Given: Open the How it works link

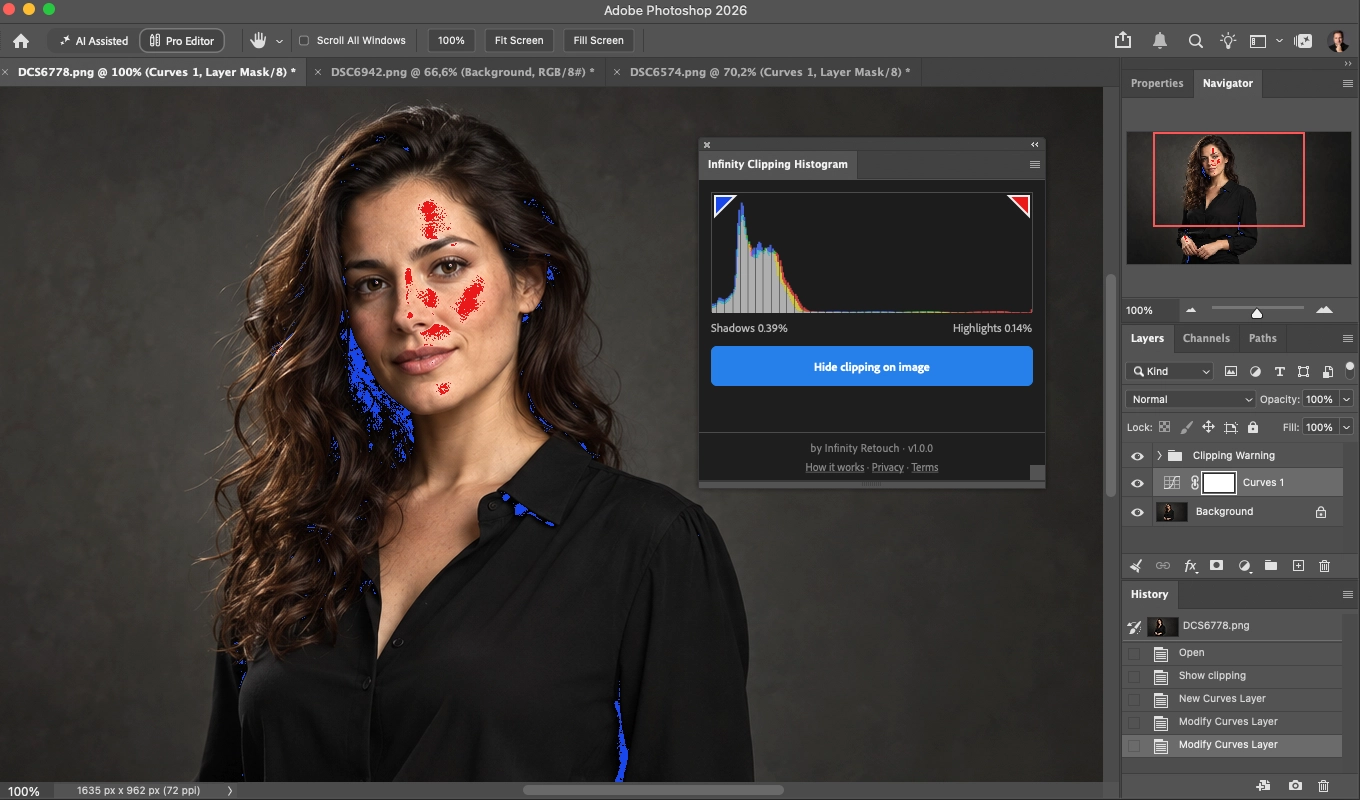Looking at the screenshot, I should (835, 467).
